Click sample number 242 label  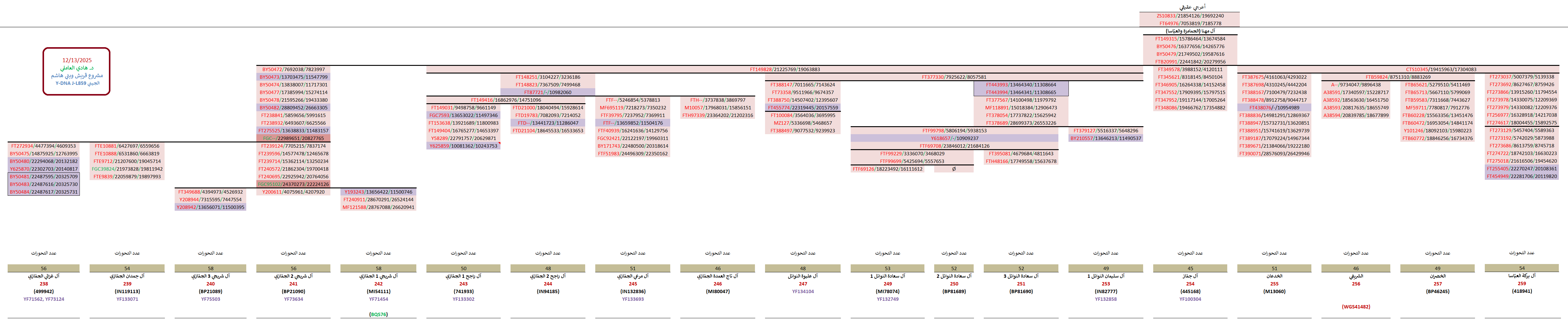(378, 284)
